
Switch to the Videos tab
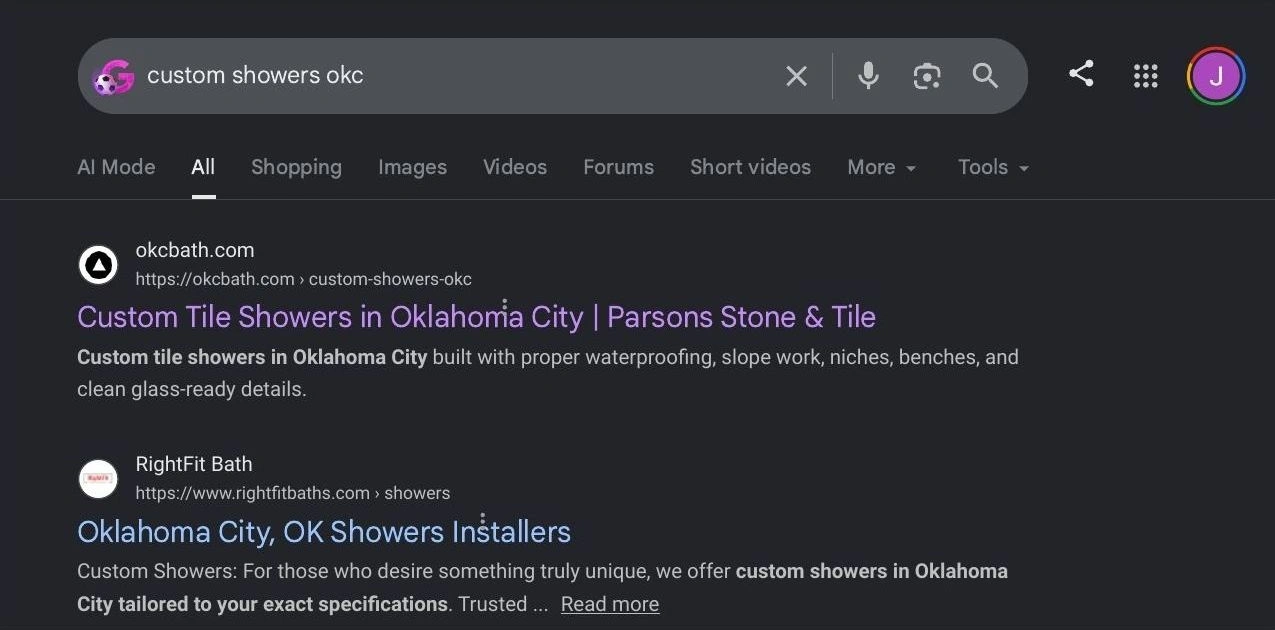(x=515, y=167)
